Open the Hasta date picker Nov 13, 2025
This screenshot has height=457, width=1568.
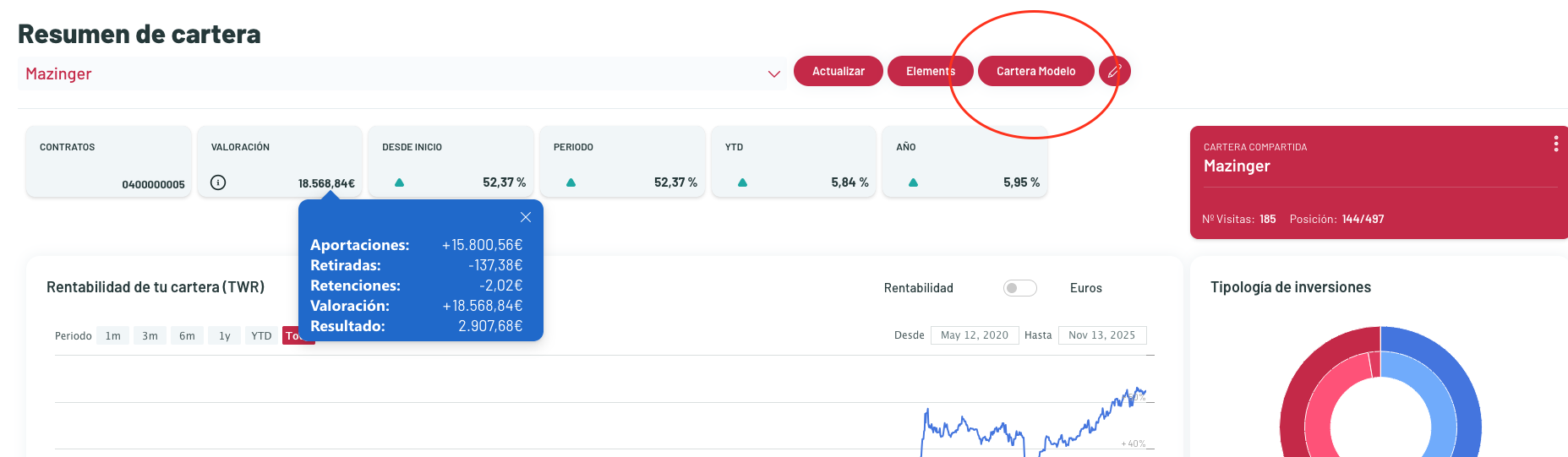pos(1101,335)
